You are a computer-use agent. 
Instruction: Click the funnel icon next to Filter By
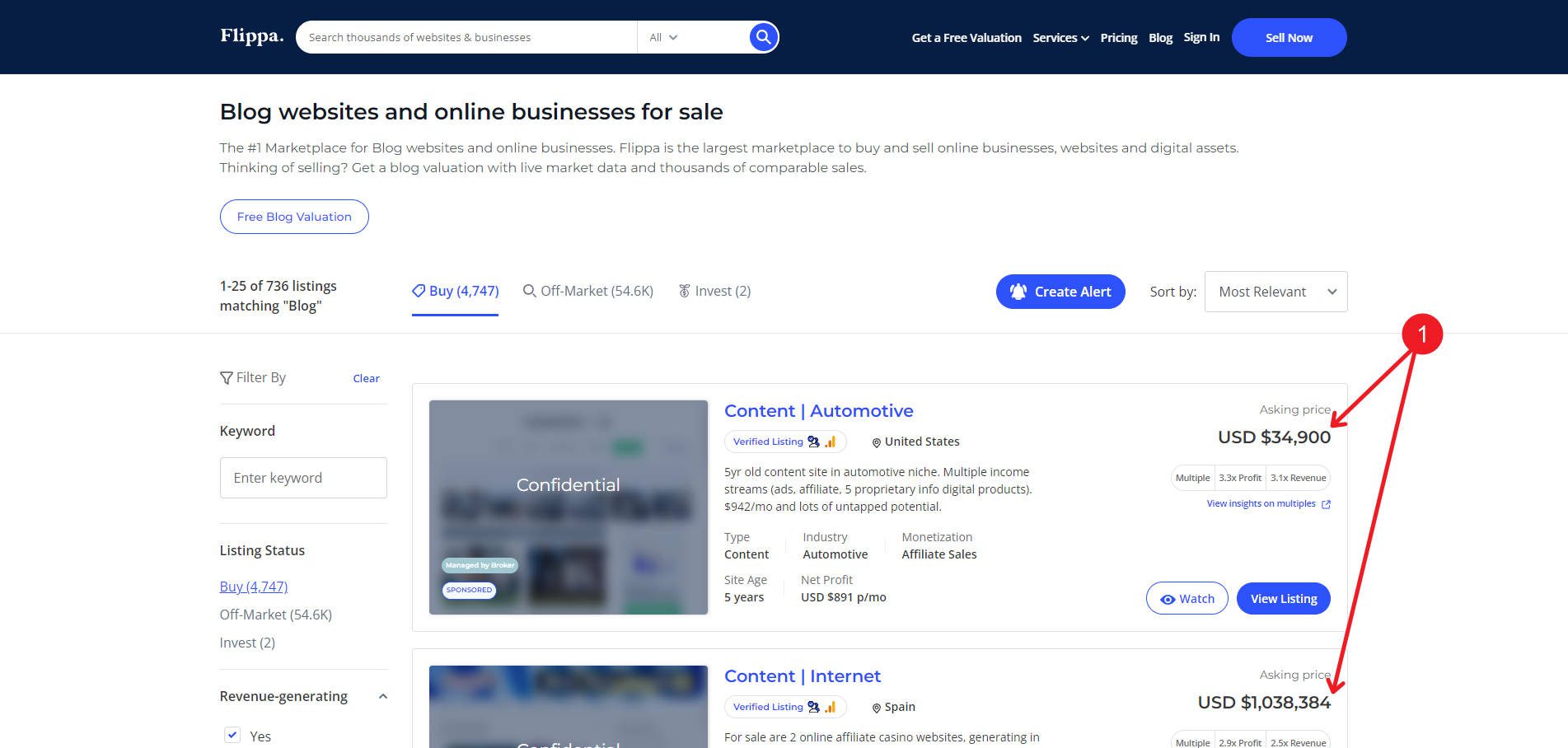point(227,377)
